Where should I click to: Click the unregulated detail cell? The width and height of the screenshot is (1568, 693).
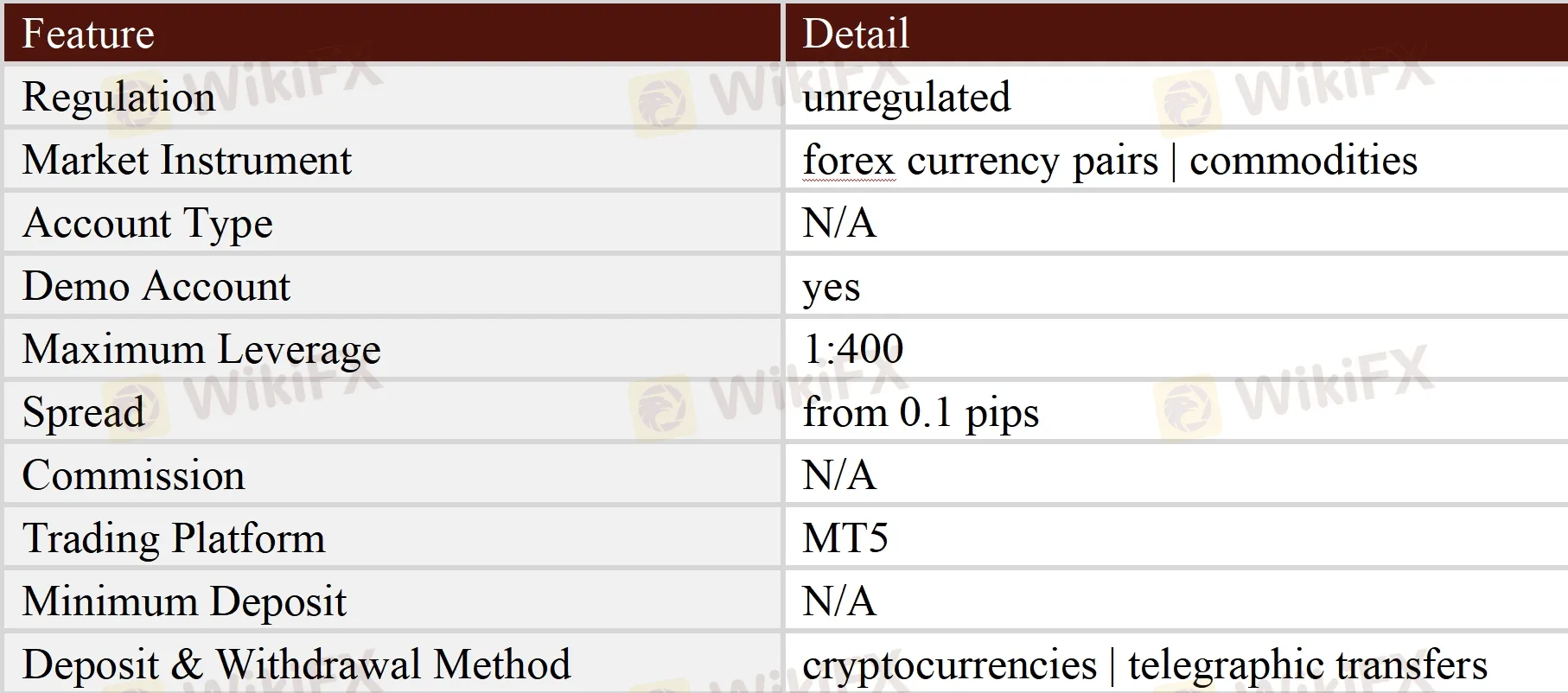906,97
